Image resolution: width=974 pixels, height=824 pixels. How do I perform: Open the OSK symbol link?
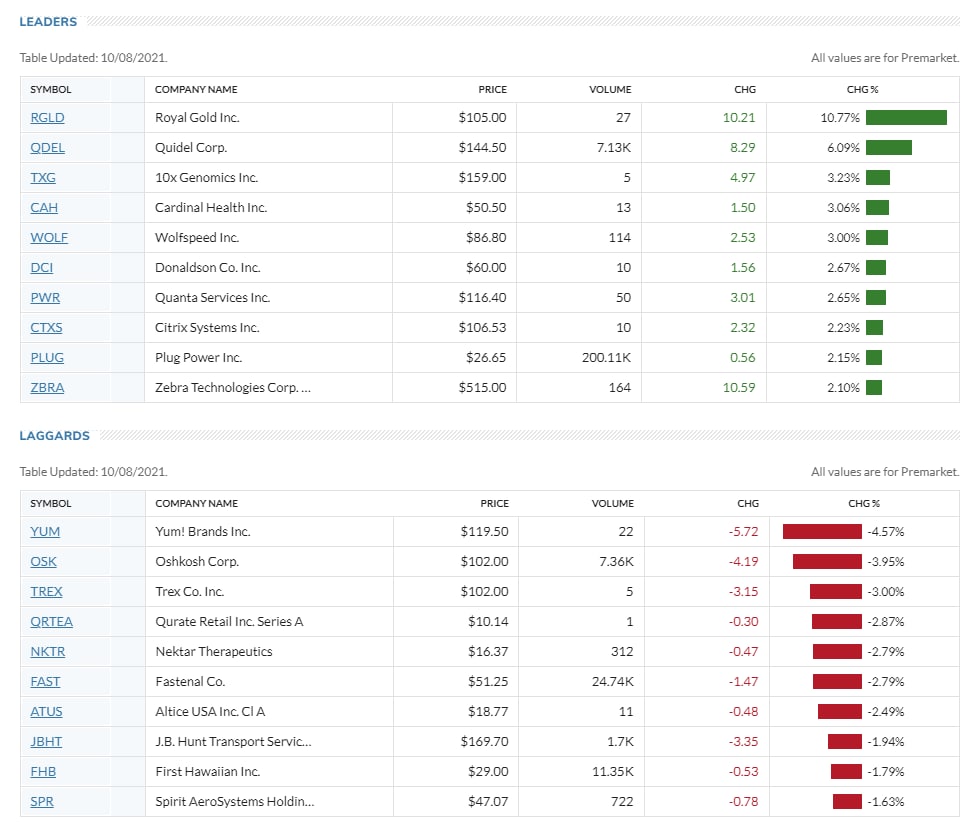pos(43,561)
